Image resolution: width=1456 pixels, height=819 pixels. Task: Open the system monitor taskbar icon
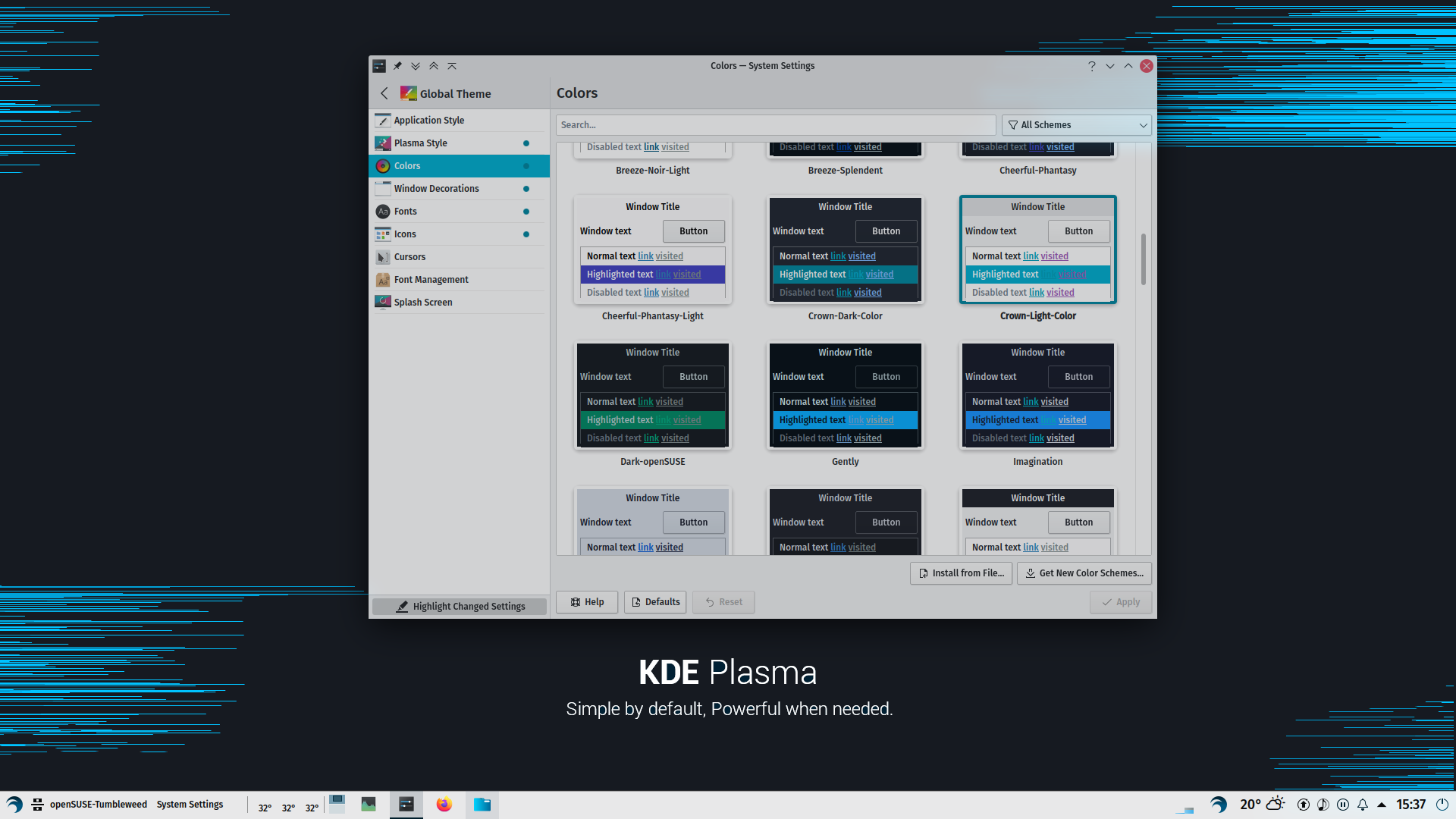[369, 804]
